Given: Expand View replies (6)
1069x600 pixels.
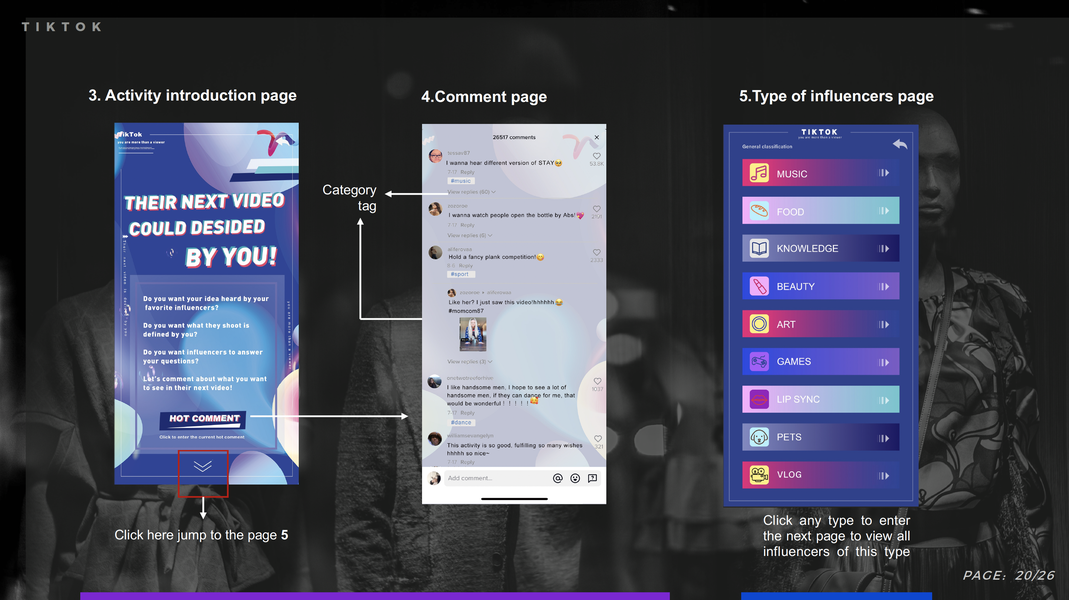Looking at the screenshot, I should [x=470, y=235].
